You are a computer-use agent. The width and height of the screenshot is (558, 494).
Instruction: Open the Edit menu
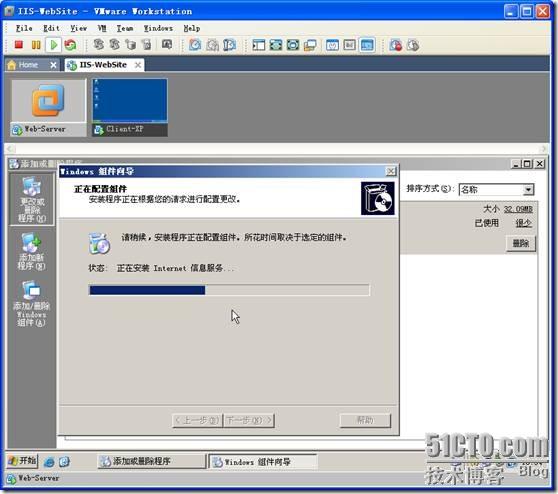point(51,28)
